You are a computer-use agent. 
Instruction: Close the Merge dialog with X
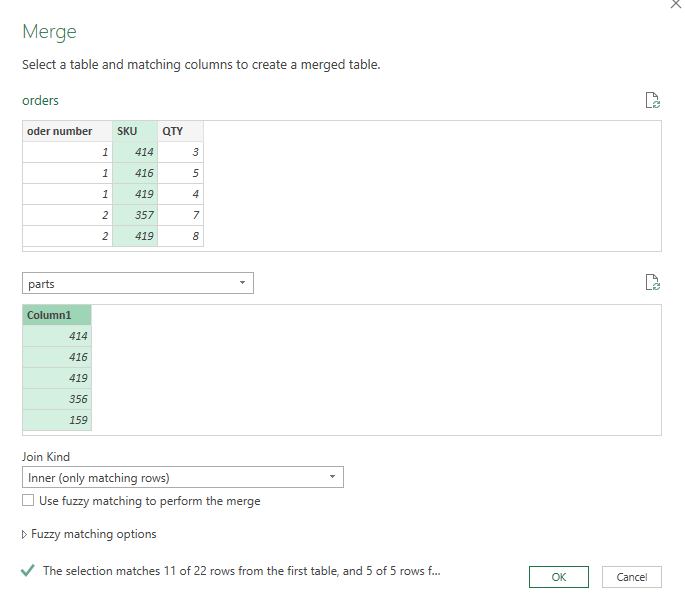676,4
